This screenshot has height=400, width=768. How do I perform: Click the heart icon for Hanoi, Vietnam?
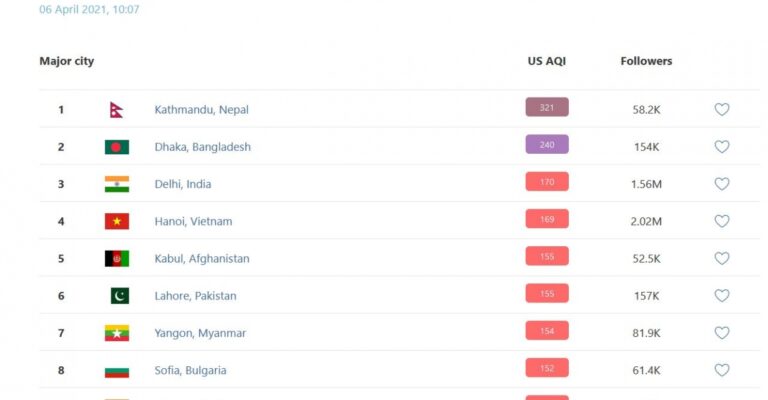click(721, 221)
